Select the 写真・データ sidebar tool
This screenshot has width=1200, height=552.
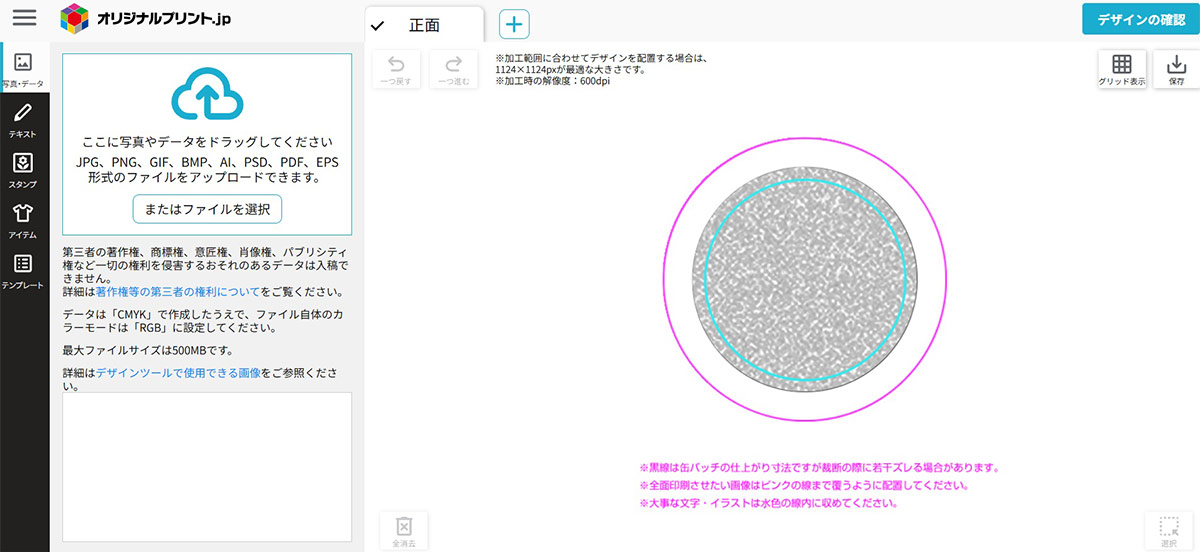click(x=24, y=70)
